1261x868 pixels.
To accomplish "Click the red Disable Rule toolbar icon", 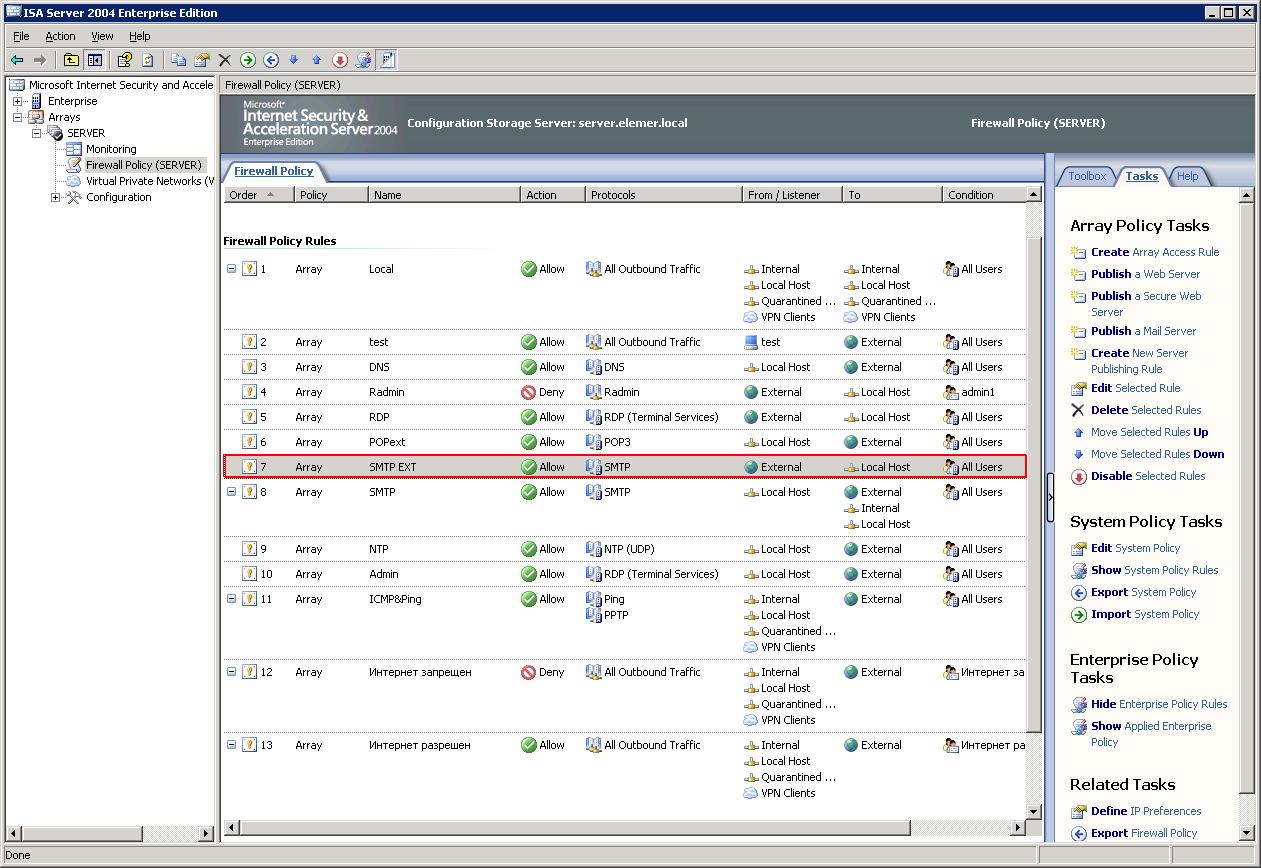I will tap(340, 60).
